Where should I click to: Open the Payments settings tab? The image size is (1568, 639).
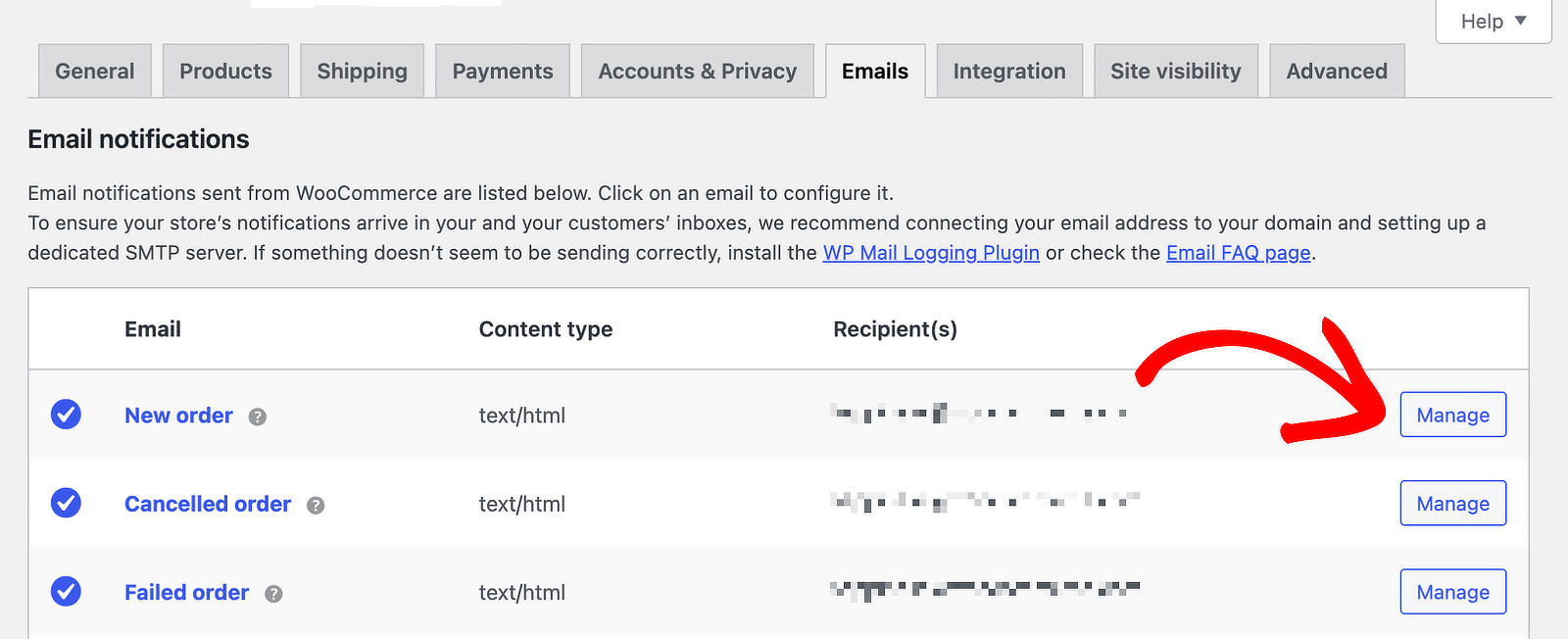tap(503, 71)
